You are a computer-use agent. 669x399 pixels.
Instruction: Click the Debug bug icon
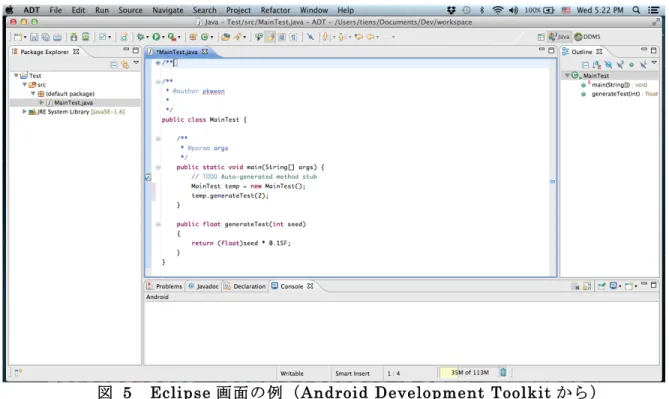coord(140,37)
